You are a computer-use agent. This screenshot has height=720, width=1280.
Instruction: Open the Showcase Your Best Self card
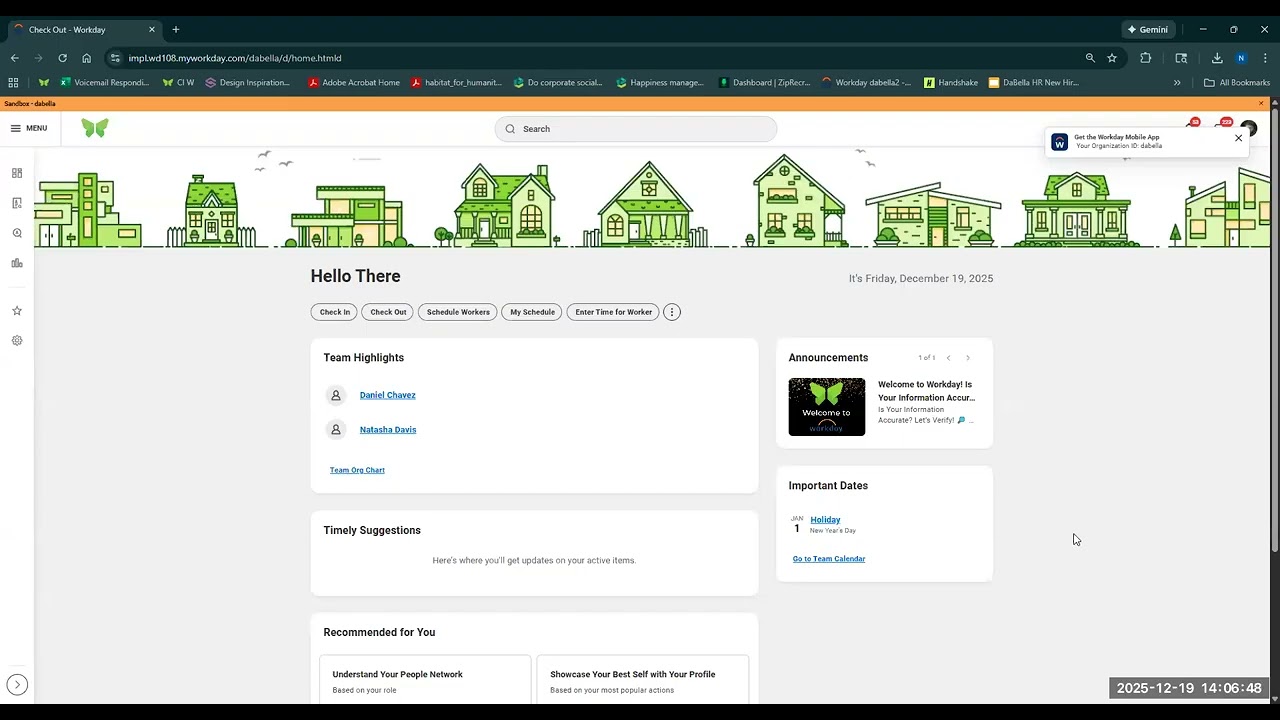coord(643,680)
